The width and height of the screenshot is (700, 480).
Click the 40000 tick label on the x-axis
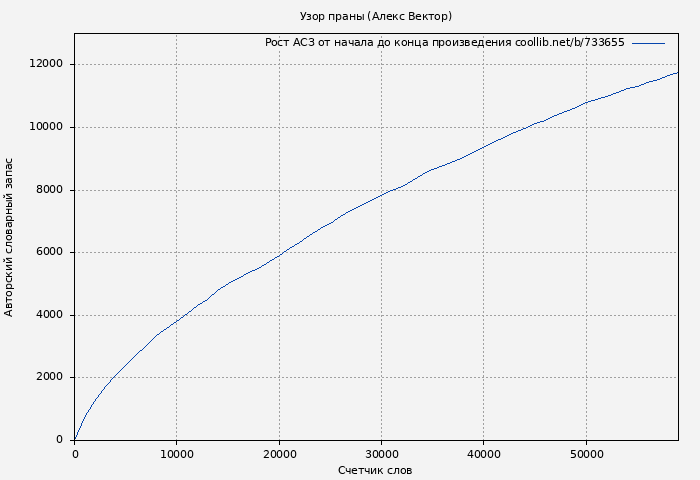point(483,454)
